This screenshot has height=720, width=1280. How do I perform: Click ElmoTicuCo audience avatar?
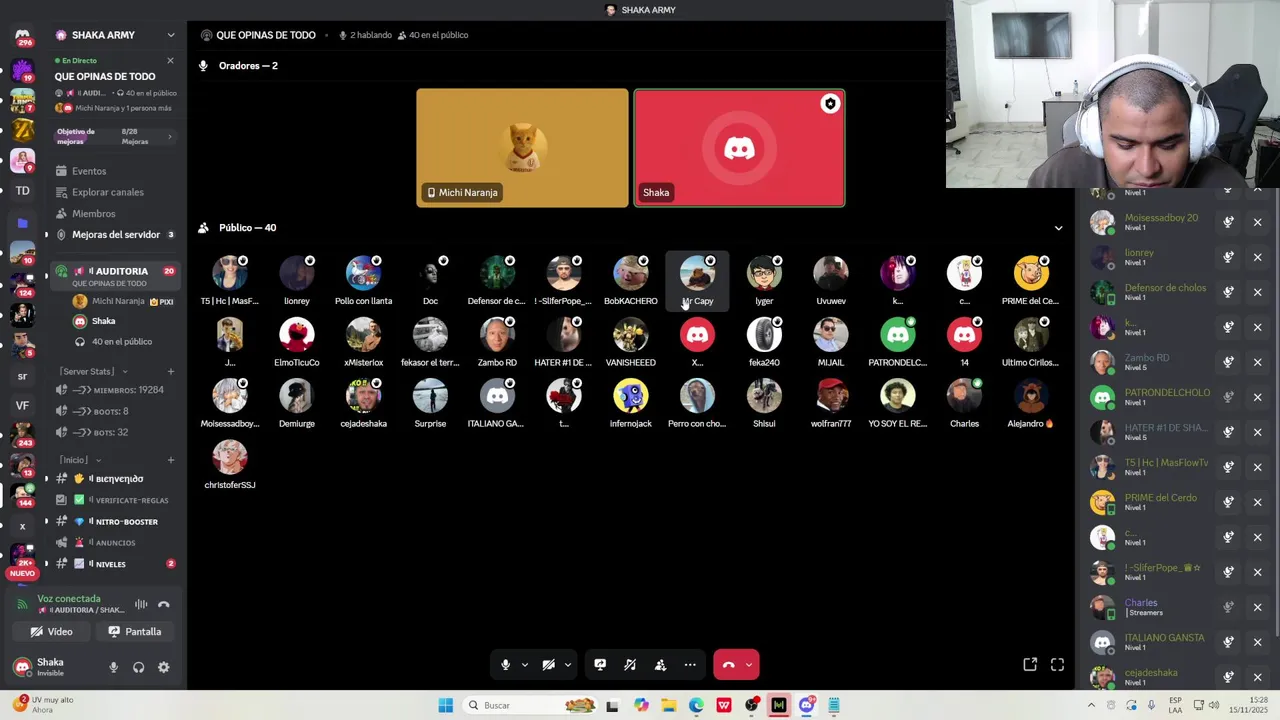point(296,335)
